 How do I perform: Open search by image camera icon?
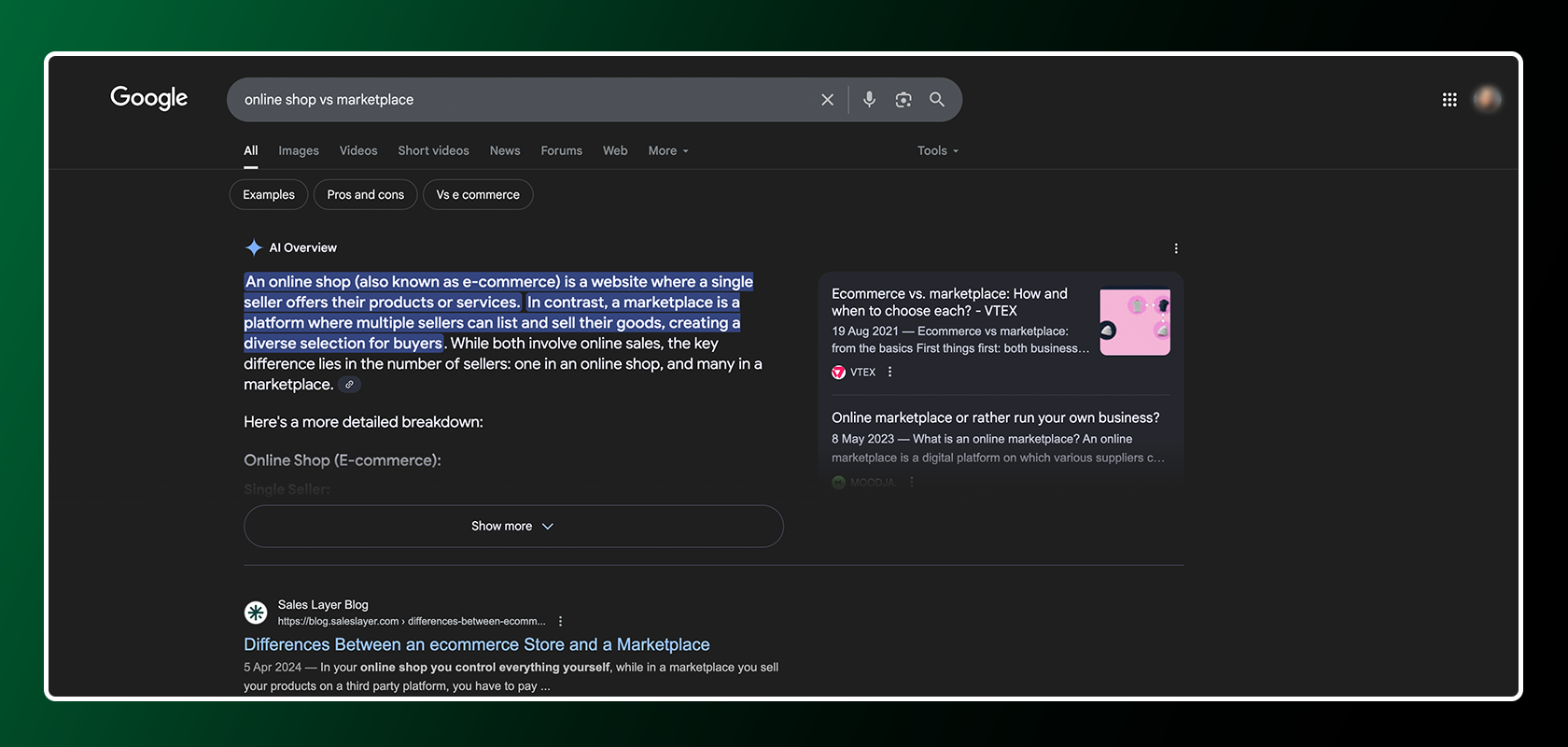click(903, 100)
